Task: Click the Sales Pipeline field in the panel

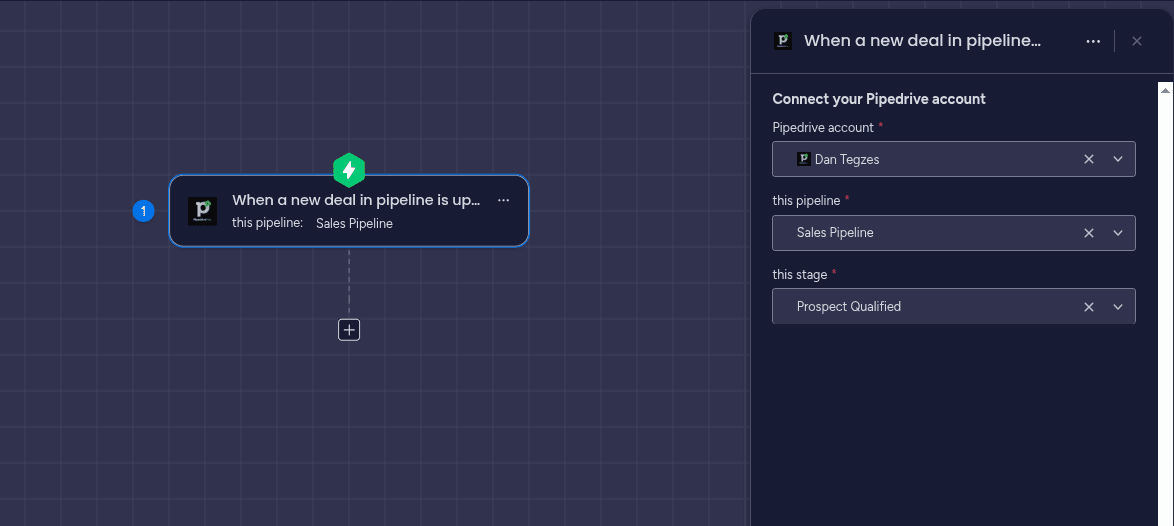Action: tap(953, 233)
